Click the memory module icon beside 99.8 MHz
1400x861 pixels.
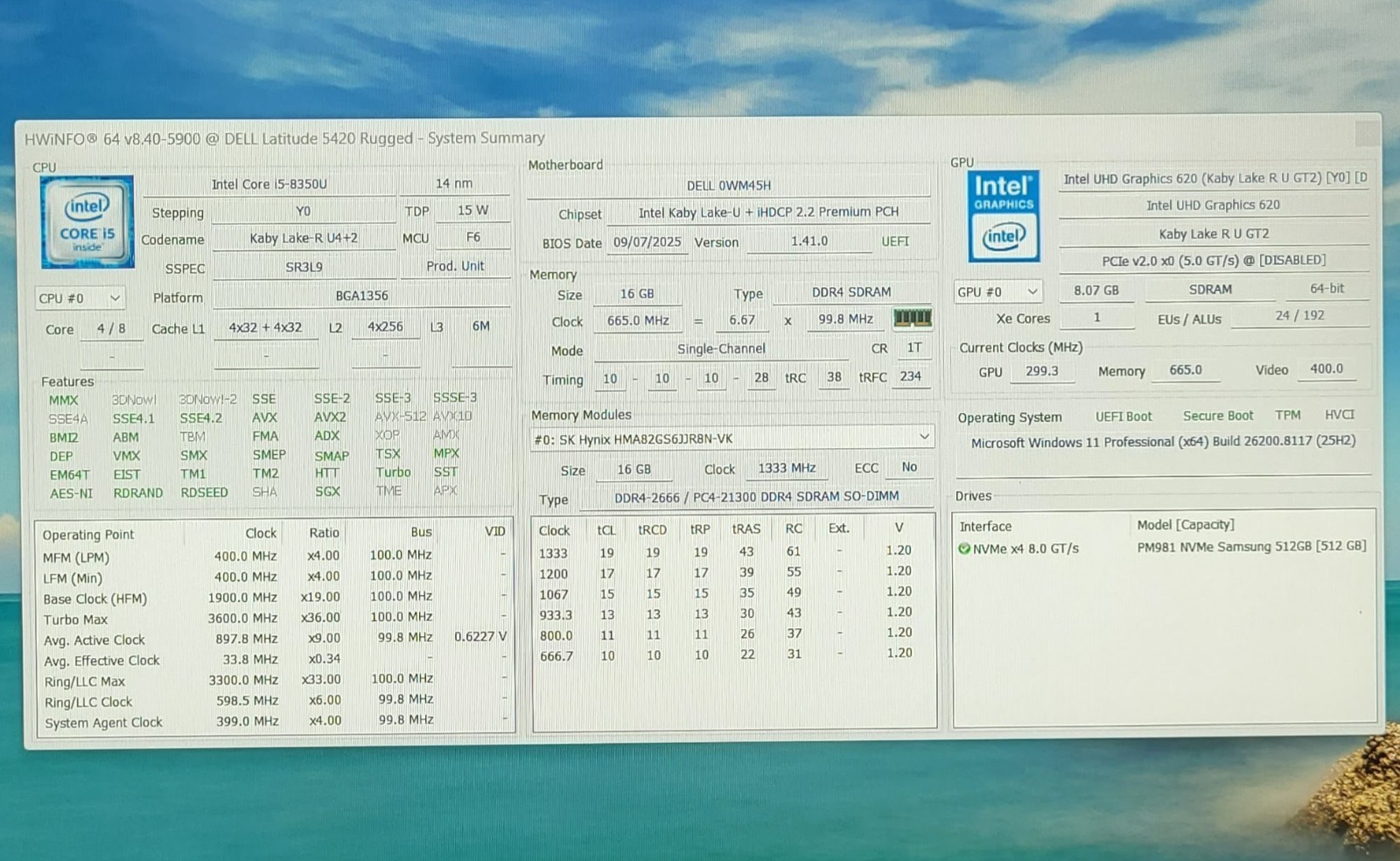912,318
